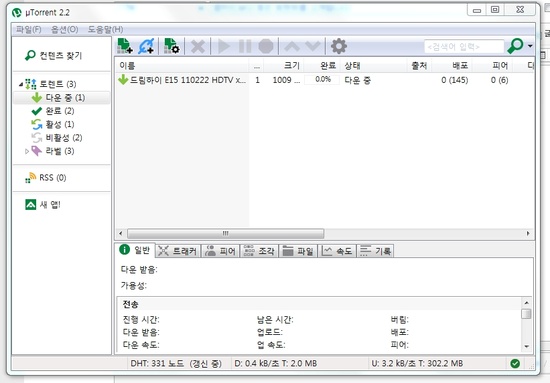
Task: Click the Add Torrent toolbar icon
Action: pyautogui.click(x=125, y=46)
